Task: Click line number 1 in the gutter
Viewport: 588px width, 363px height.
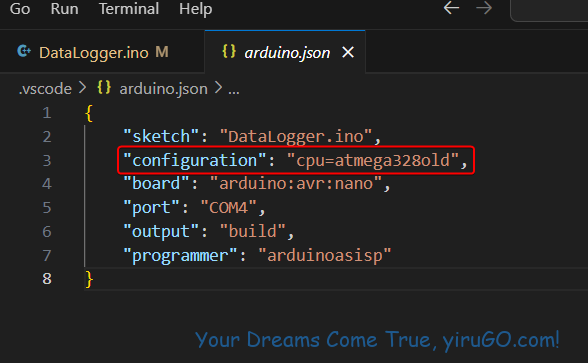Action: (x=46, y=113)
